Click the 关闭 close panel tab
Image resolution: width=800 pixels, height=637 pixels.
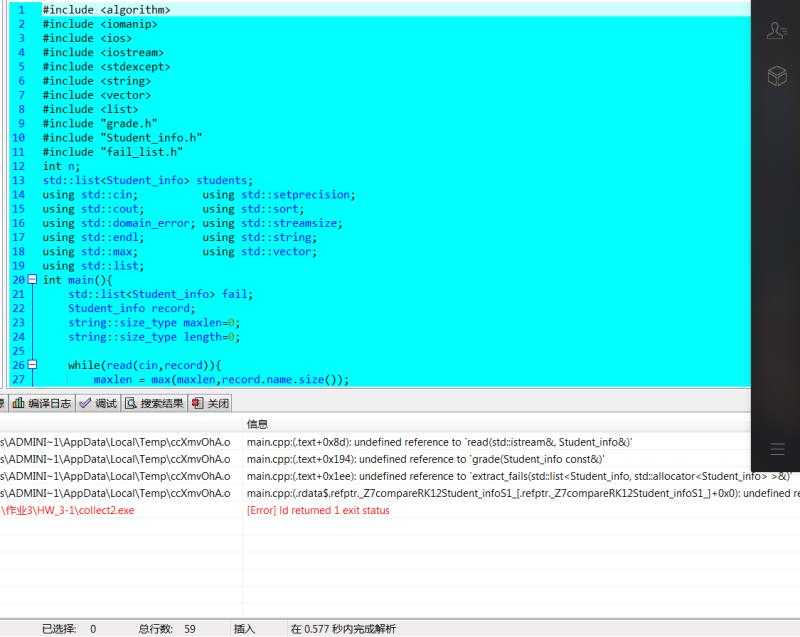click(210, 403)
